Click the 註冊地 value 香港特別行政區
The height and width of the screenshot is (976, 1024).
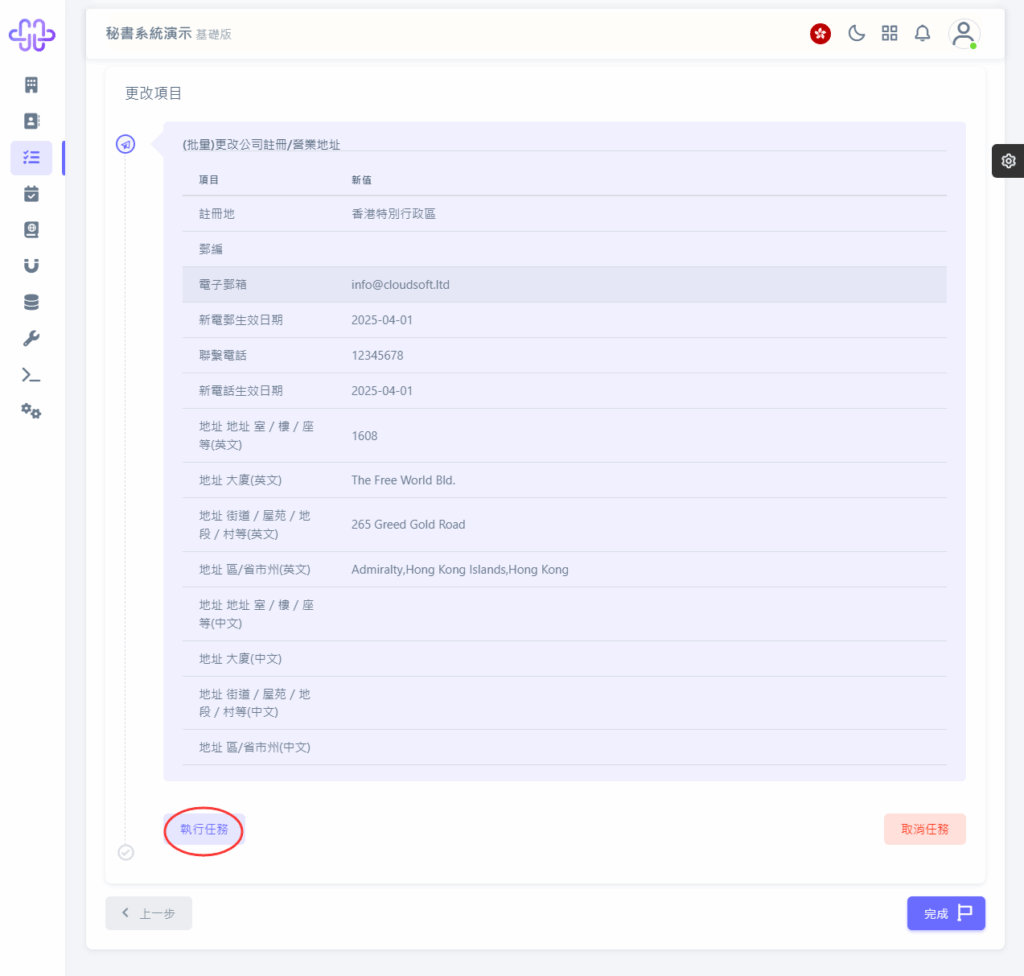(393, 214)
